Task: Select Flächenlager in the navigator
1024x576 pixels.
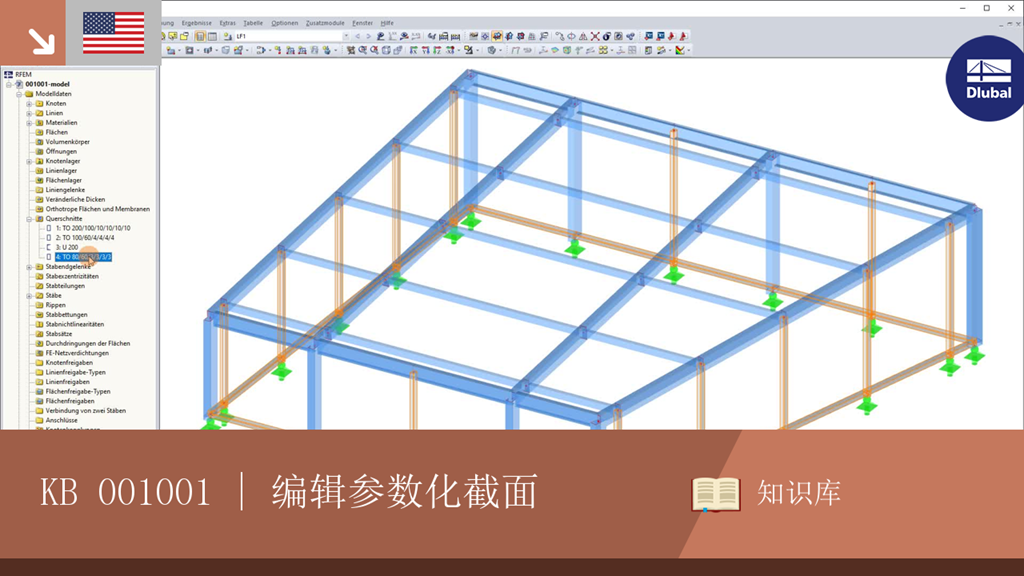Action: [63, 180]
